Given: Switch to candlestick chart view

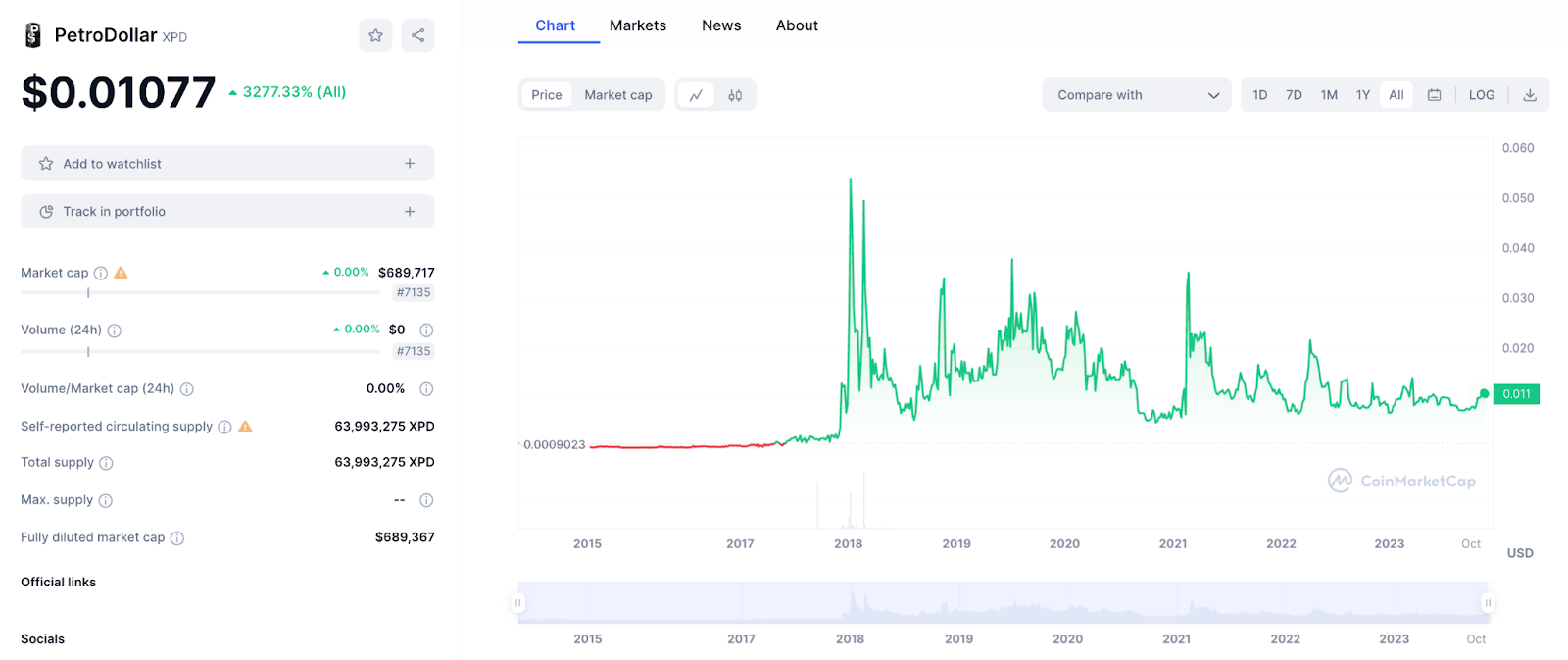Looking at the screenshot, I should [x=735, y=95].
